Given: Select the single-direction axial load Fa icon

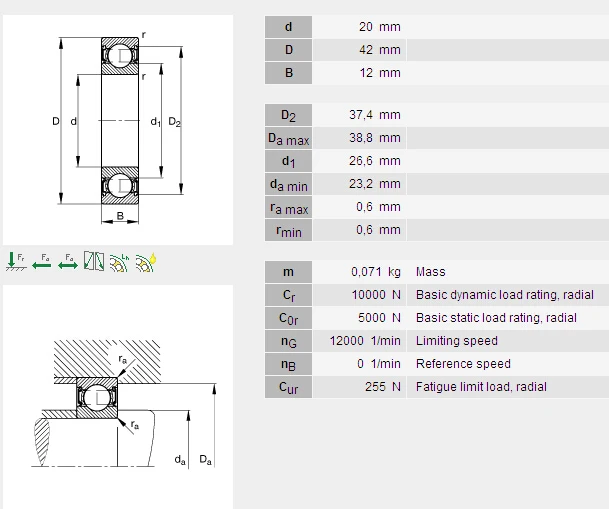Looking at the screenshot, I should pyautogui.click(x=42, y=261).
